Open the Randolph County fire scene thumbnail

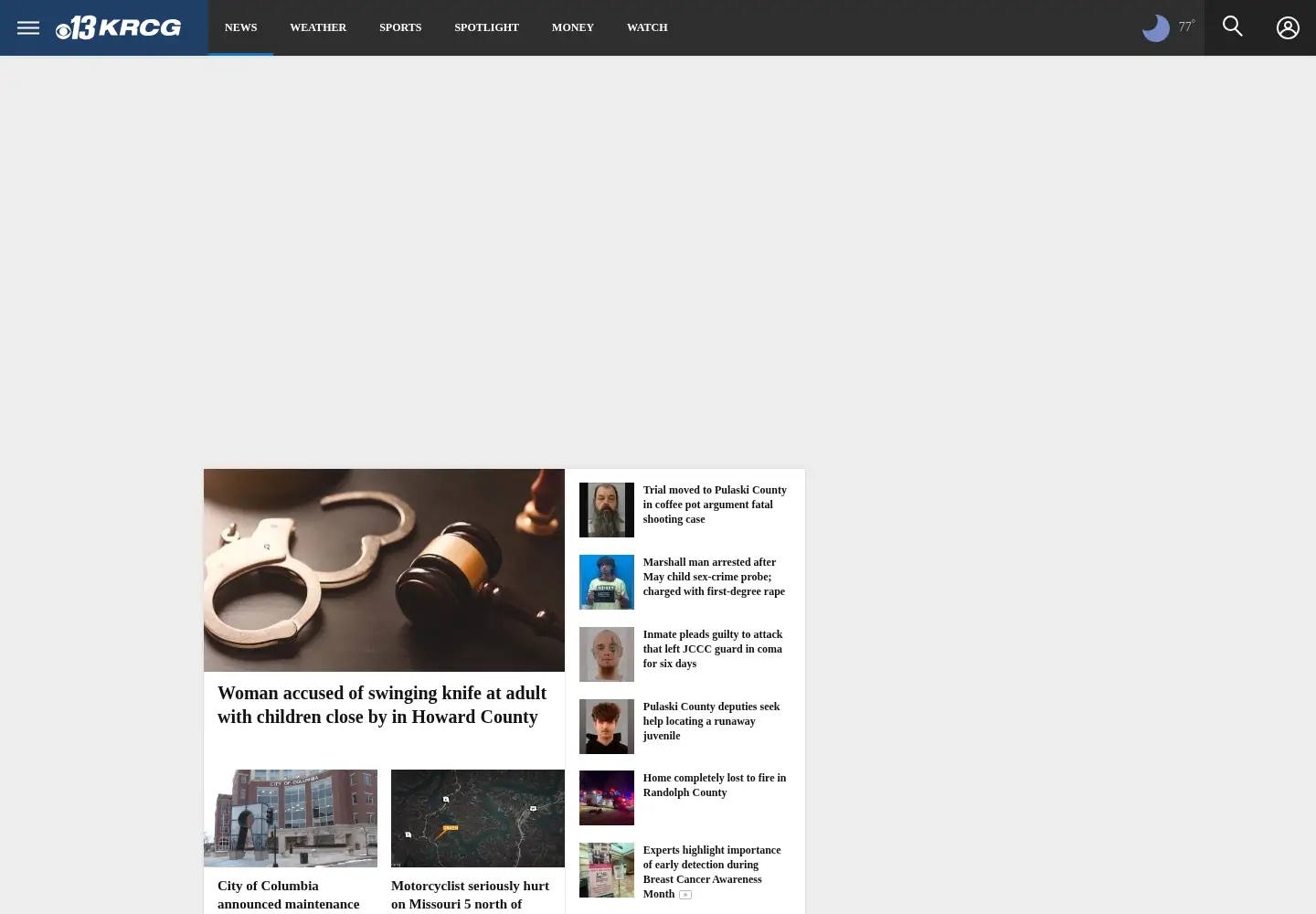click(607, 798)
